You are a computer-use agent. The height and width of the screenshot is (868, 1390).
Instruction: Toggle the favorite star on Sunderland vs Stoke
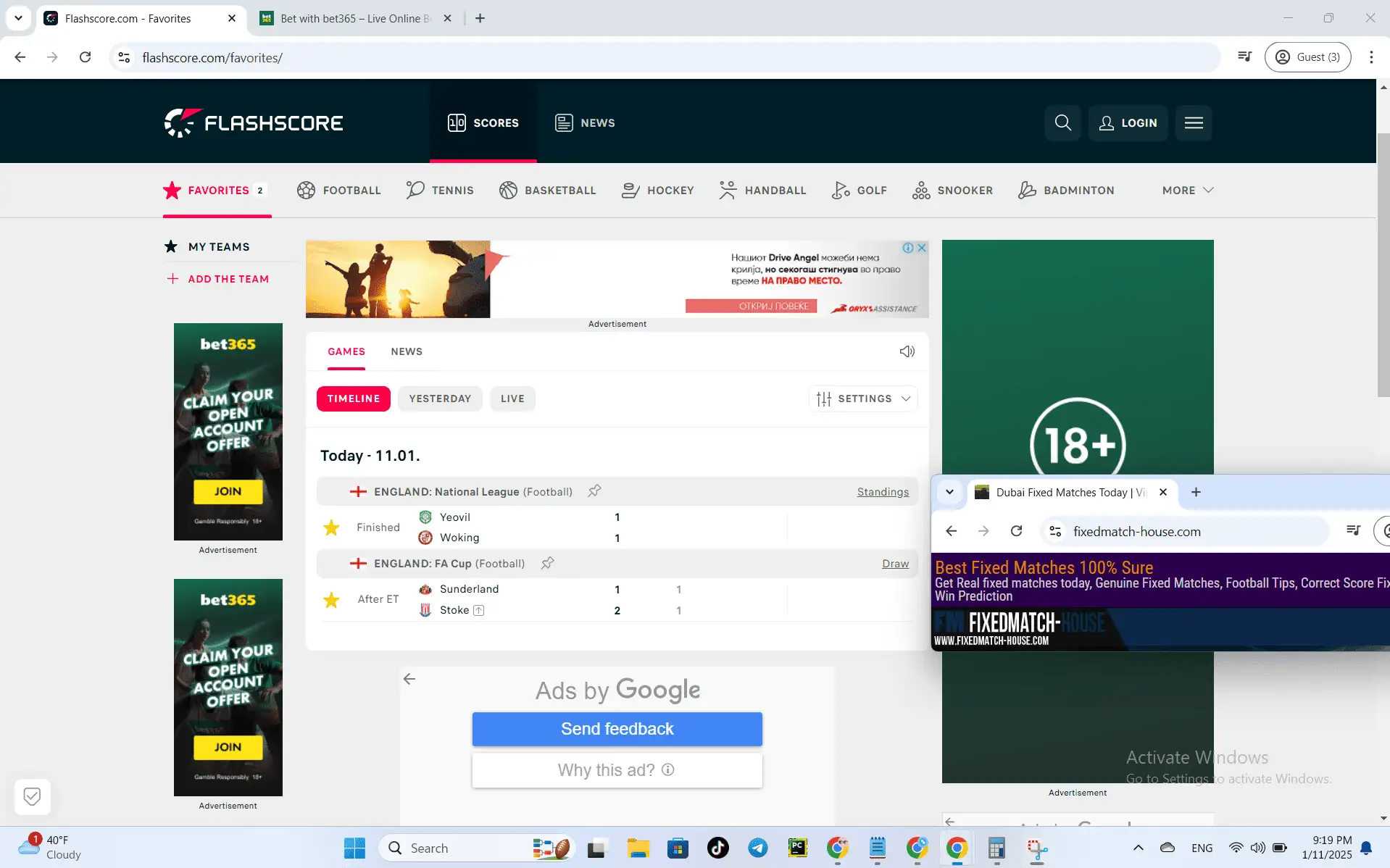point(331,599)
